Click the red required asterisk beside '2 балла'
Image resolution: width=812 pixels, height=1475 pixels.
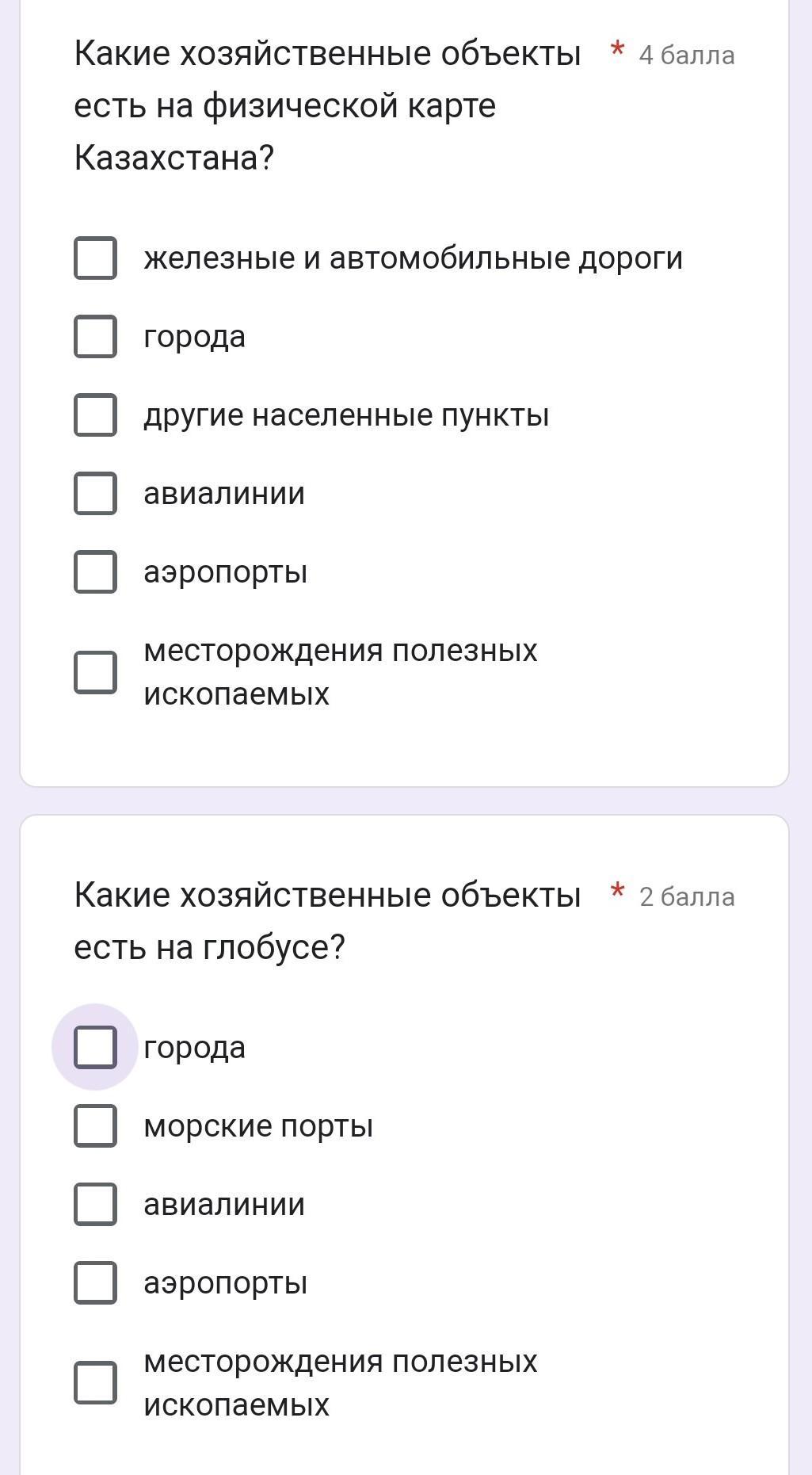[618, 892]
